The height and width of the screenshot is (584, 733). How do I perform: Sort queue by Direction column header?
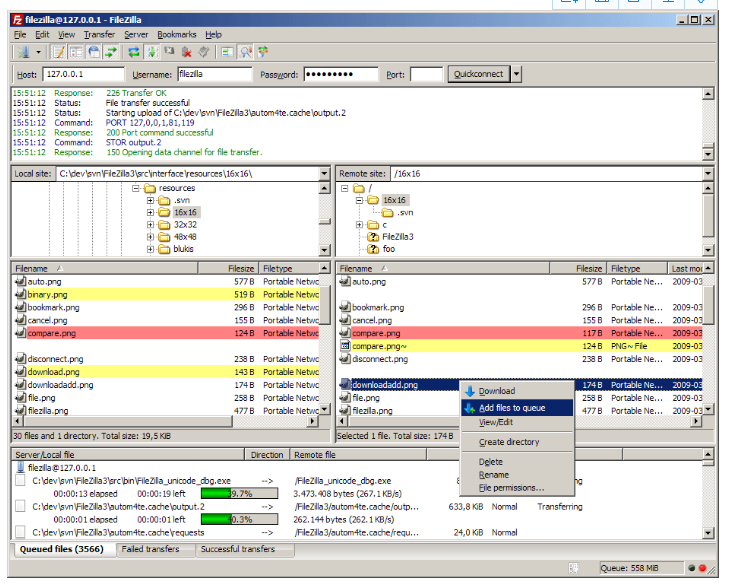click(267, 454)
